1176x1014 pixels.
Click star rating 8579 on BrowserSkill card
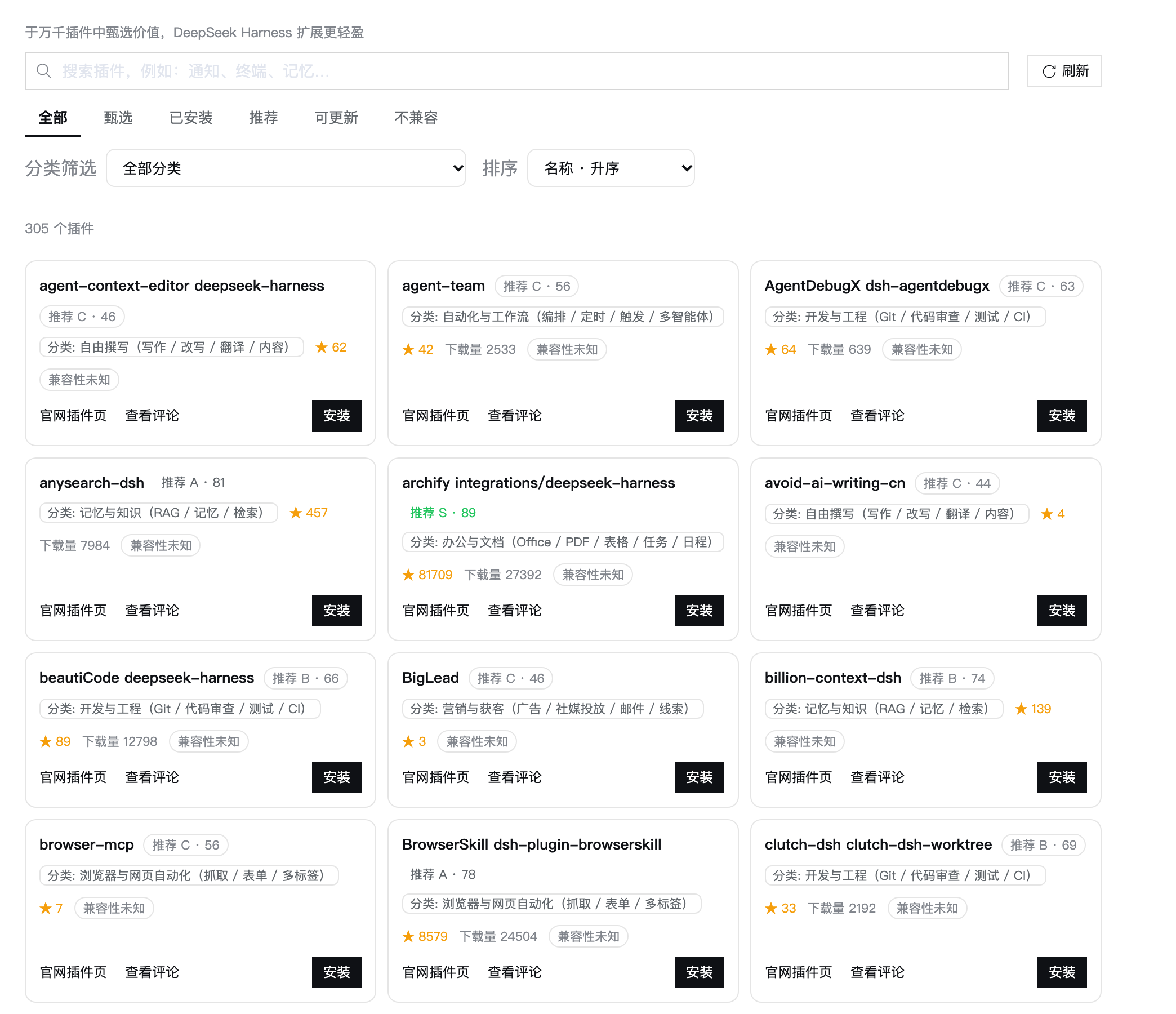[x=425, y=936]
